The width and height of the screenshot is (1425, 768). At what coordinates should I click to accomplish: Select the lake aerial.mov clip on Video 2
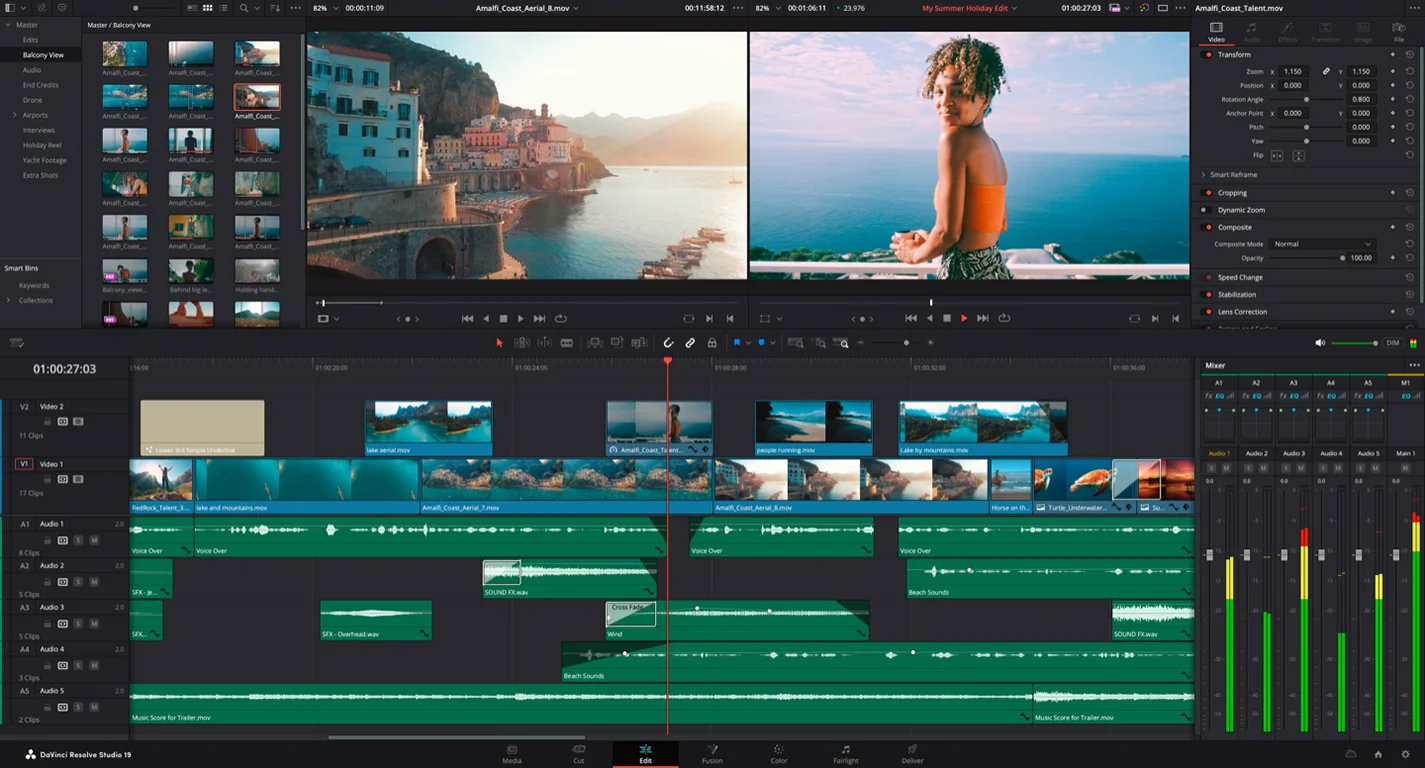[x=428, y=425]
